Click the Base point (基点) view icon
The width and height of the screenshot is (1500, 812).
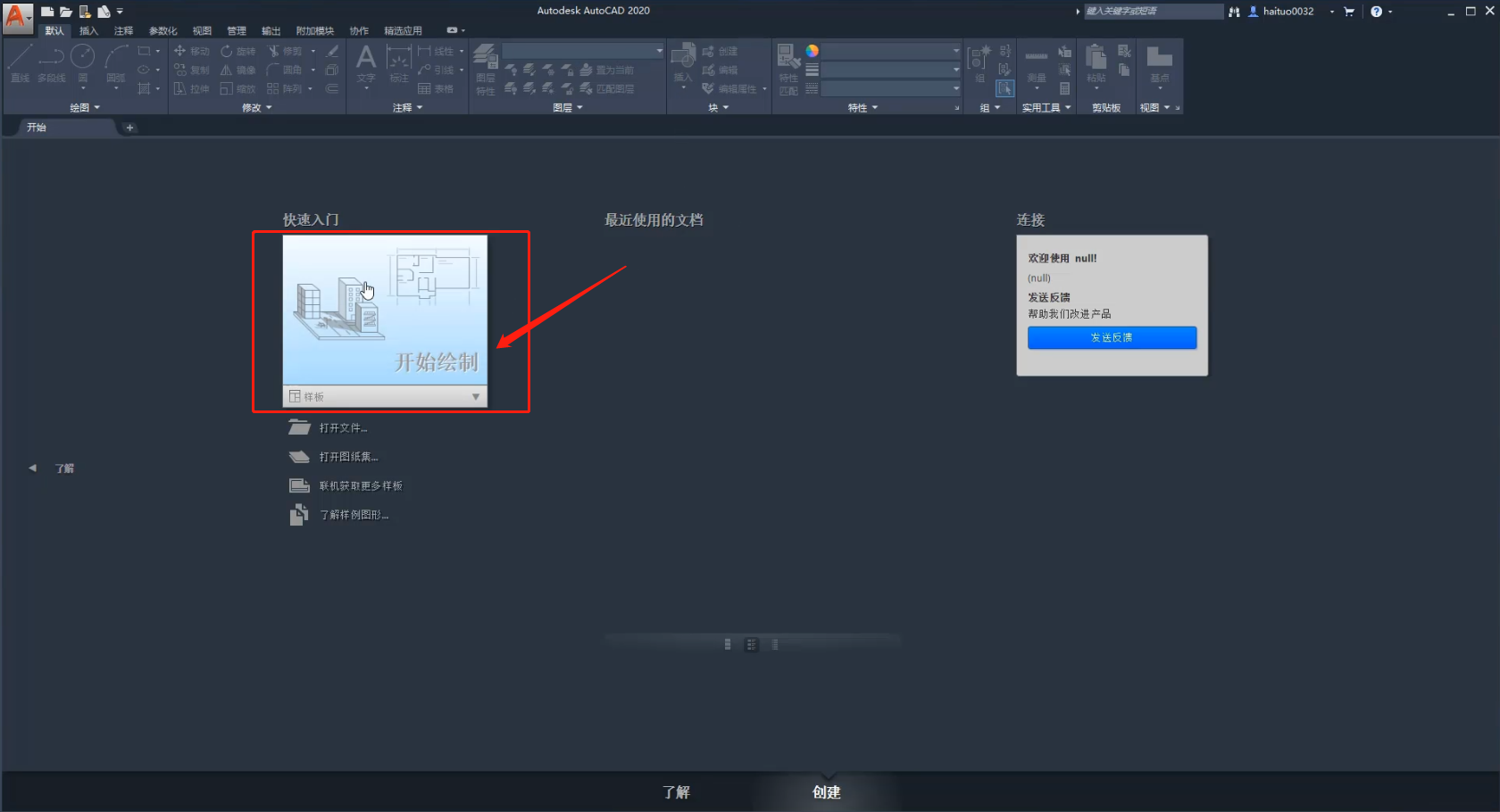[x=1160, y=64]
